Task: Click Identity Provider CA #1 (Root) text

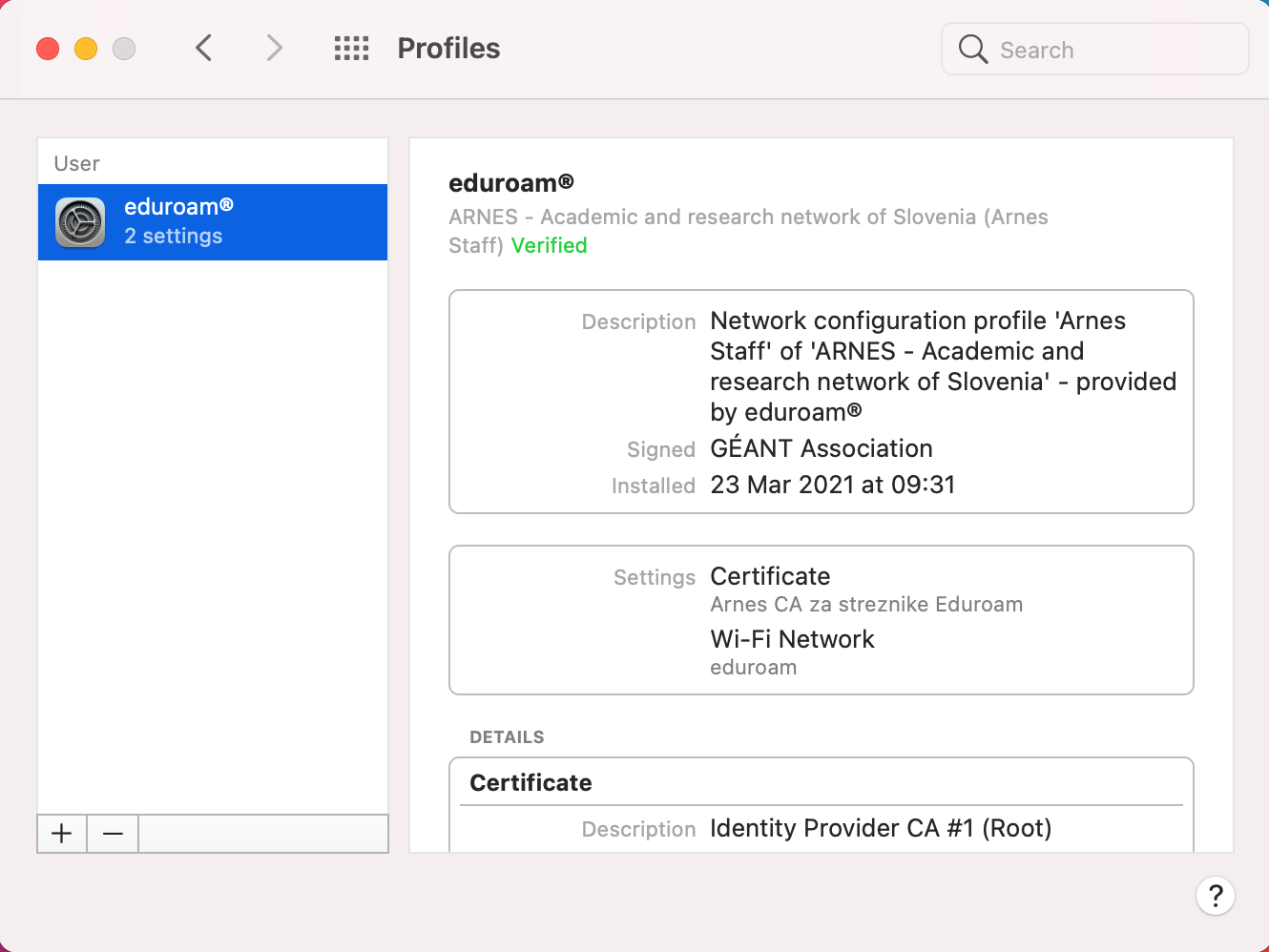Action: point(881,828)
